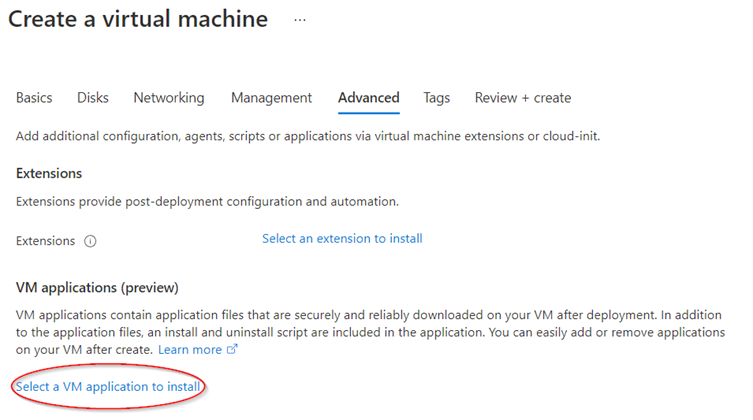The height and width of the screenshot is (420, 753).
Task: Click external link icon after Learn more
Action: tap(233, 350)
